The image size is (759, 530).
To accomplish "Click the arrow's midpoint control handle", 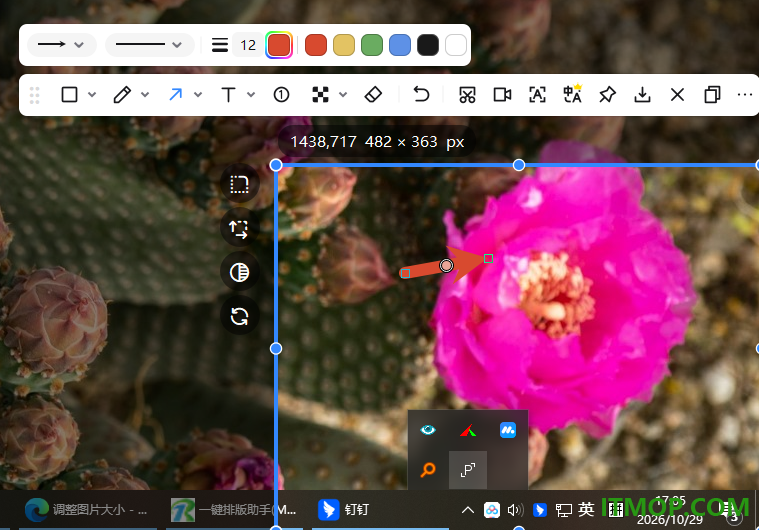I will point(446,265).
